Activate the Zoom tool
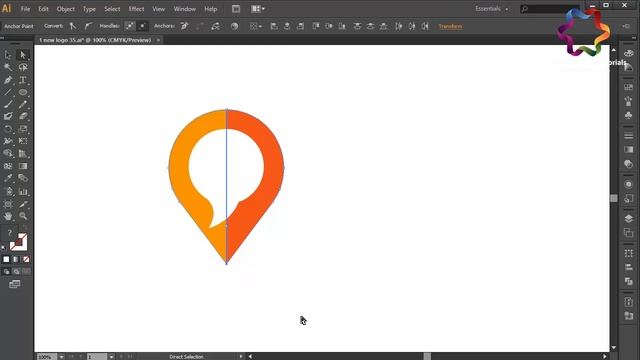This screenshot has width=640, height=360. (23, 216)
